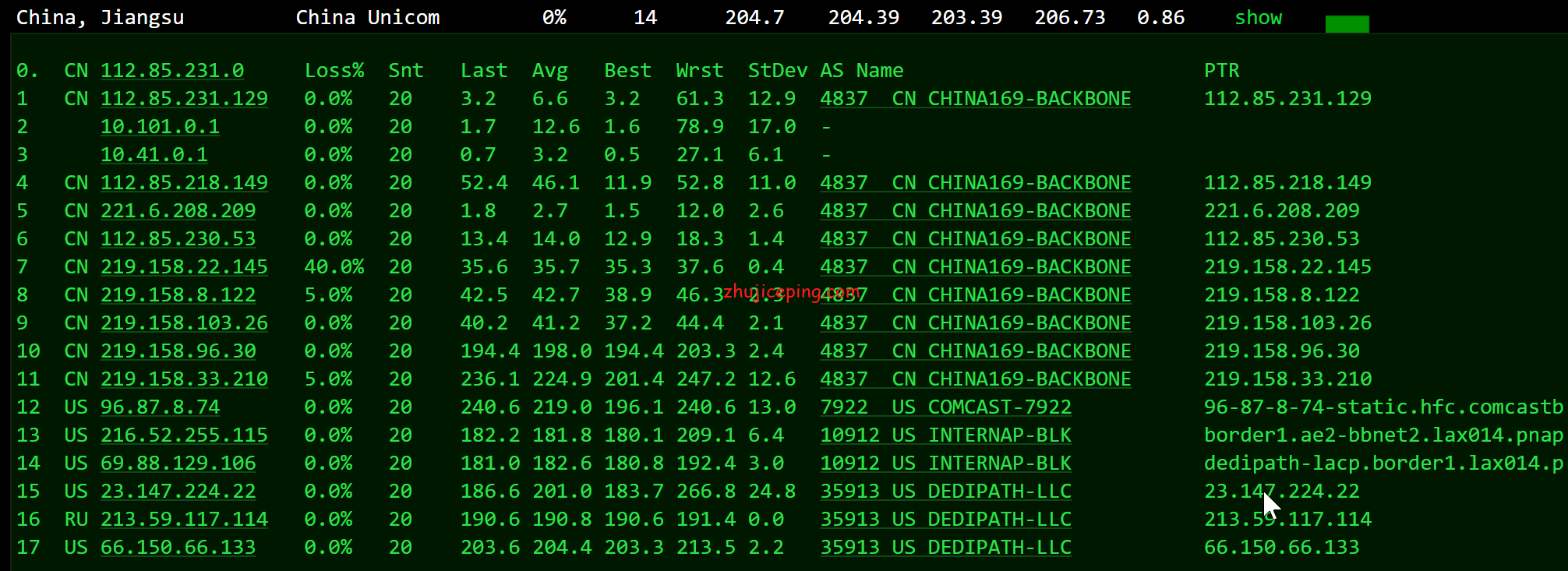Click the StDev column header
This screenshot has width=1568, height=571.
[778, 71]
